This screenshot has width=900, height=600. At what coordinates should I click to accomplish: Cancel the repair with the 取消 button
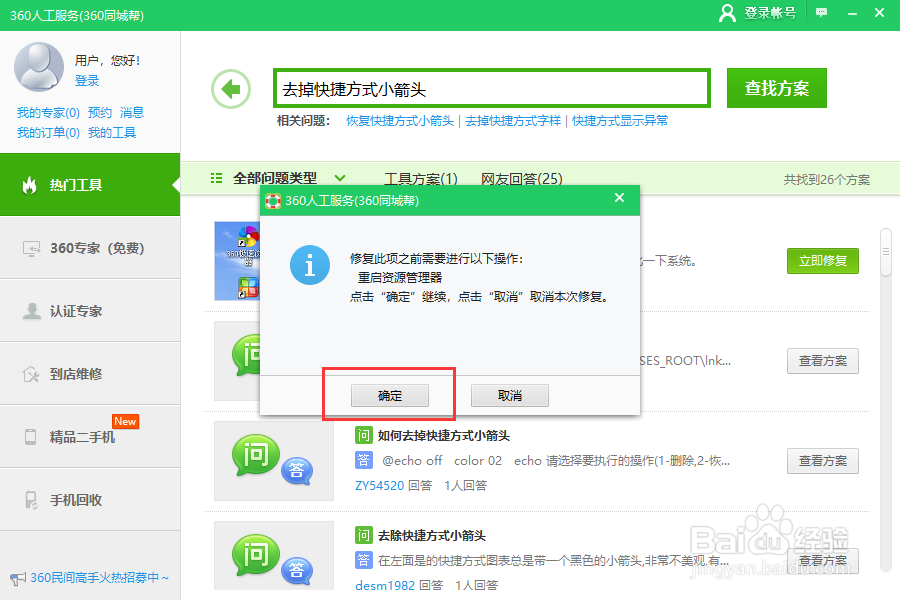(509, 395)
